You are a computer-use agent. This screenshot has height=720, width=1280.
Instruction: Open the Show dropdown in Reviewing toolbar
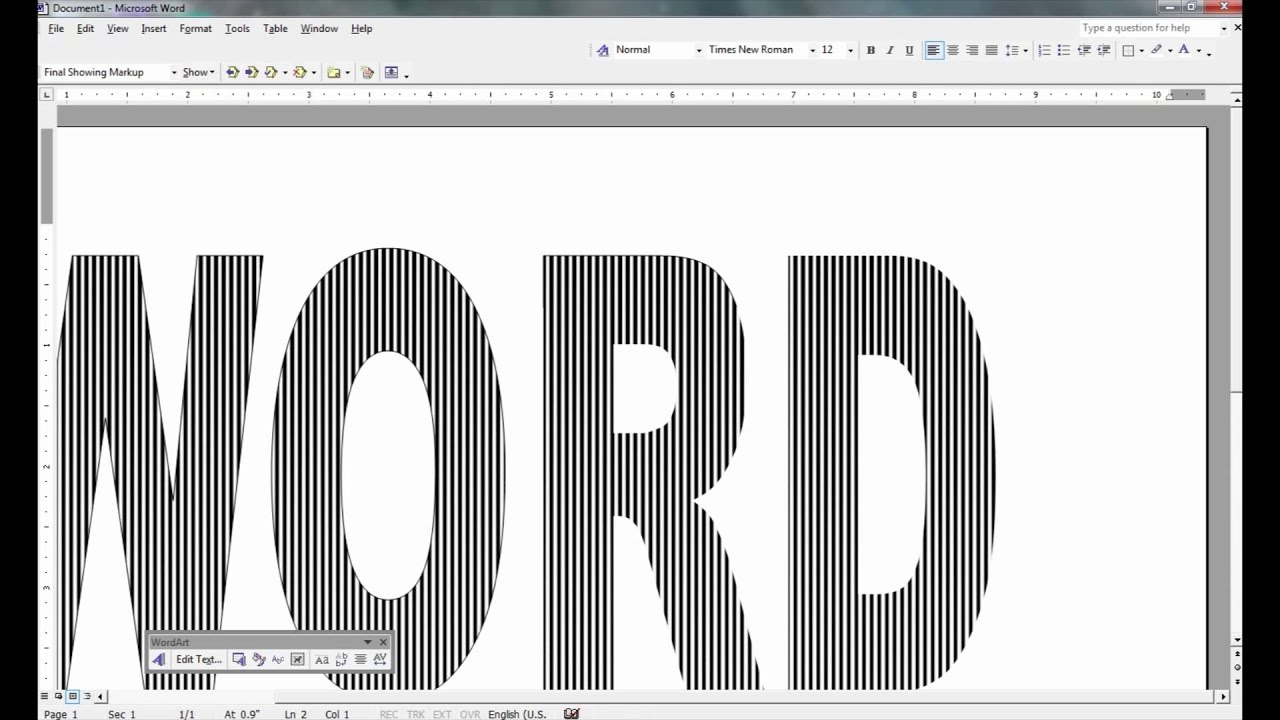[198, 72]
